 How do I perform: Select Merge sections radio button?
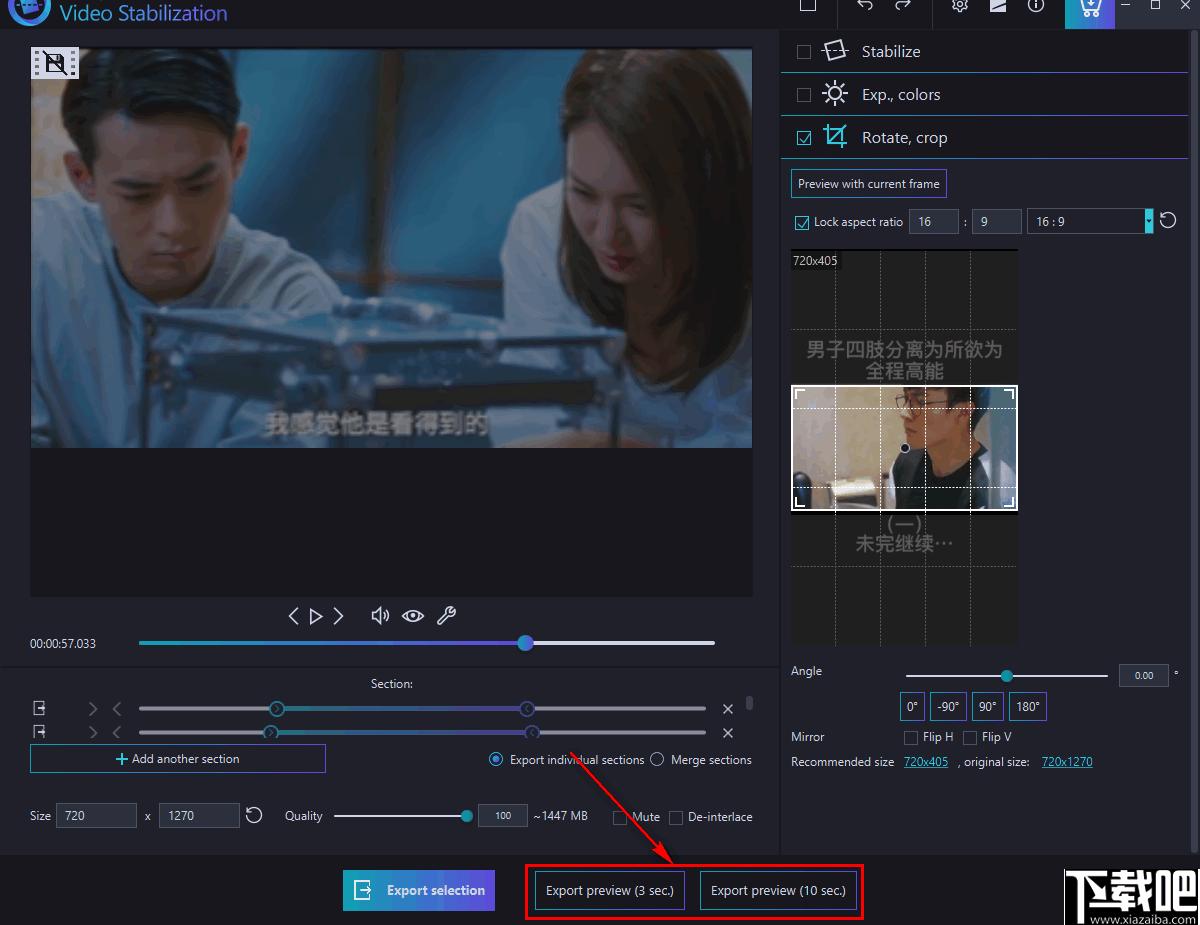coord(657,759)
